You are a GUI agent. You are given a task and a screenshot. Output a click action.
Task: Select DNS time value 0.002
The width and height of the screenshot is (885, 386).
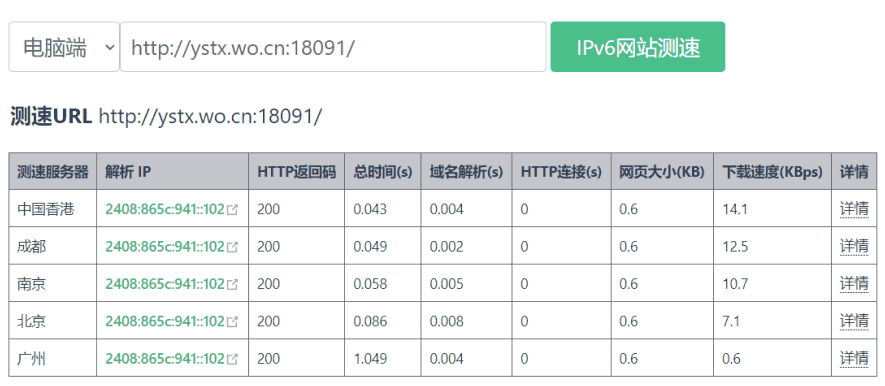[446, 247]
